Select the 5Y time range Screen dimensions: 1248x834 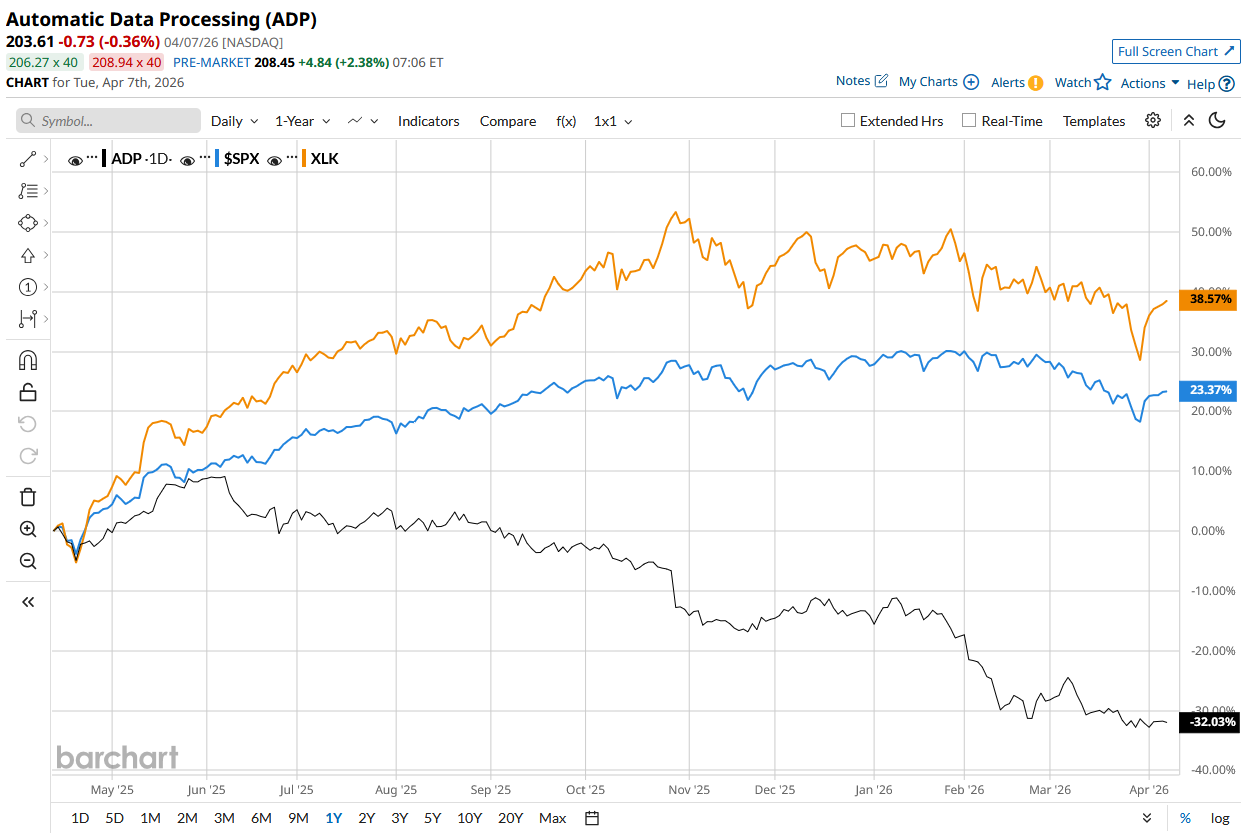(432, 818)
